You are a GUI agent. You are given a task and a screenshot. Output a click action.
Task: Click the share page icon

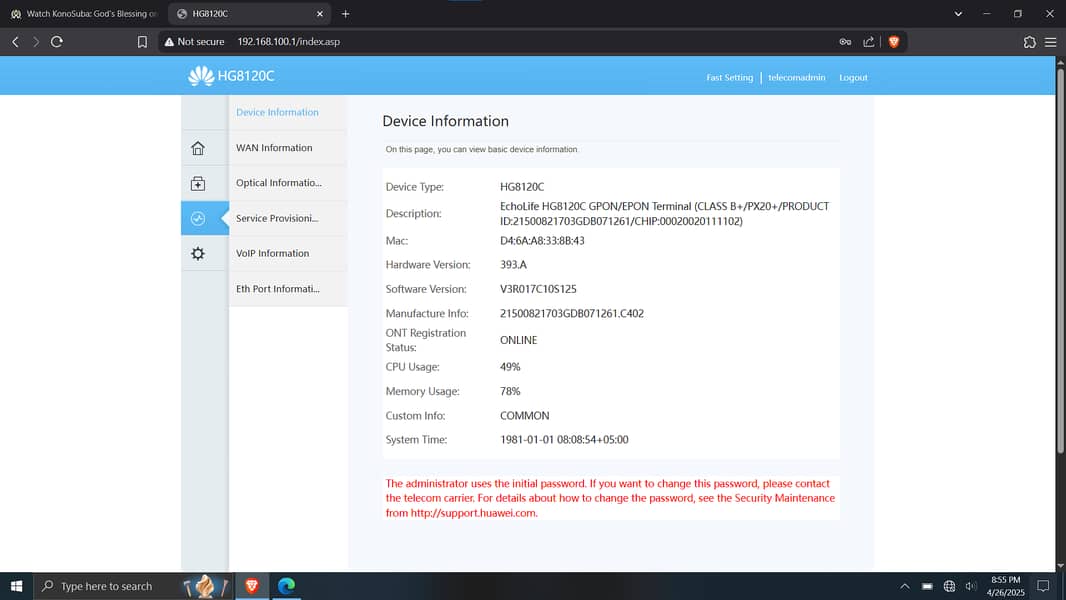869,41
